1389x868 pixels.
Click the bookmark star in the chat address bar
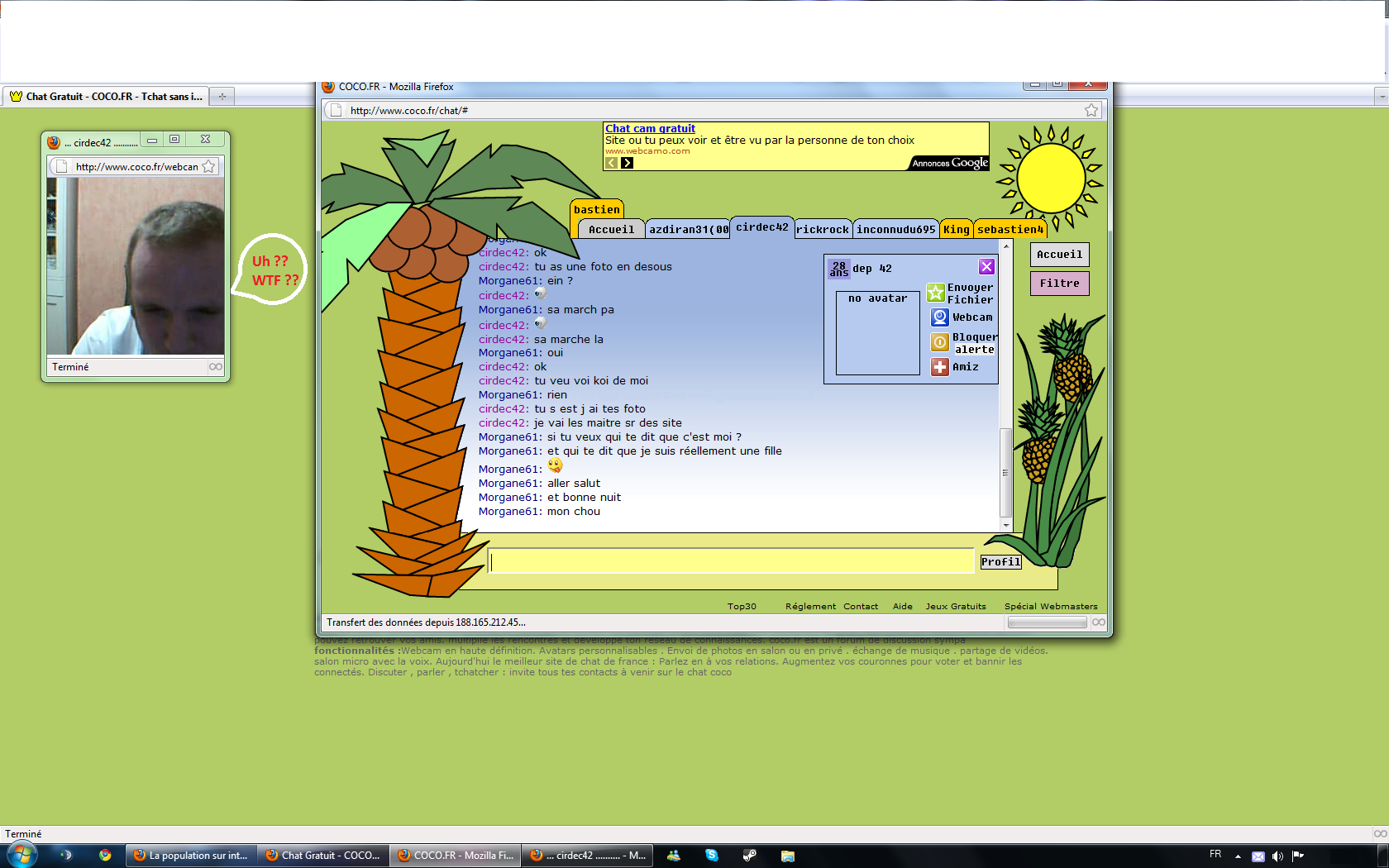click(x=1091, y=110)
